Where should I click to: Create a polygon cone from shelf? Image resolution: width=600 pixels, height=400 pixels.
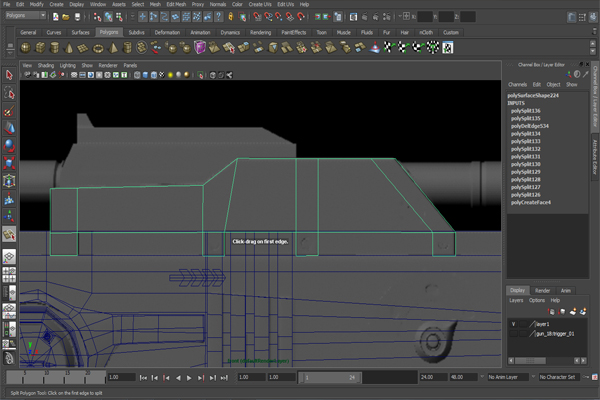[69, 48]
